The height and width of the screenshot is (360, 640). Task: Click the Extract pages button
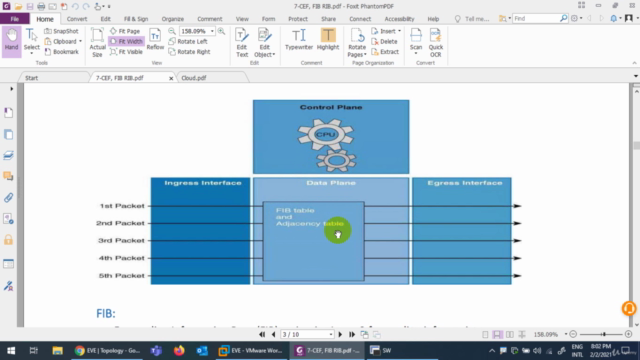385,52
